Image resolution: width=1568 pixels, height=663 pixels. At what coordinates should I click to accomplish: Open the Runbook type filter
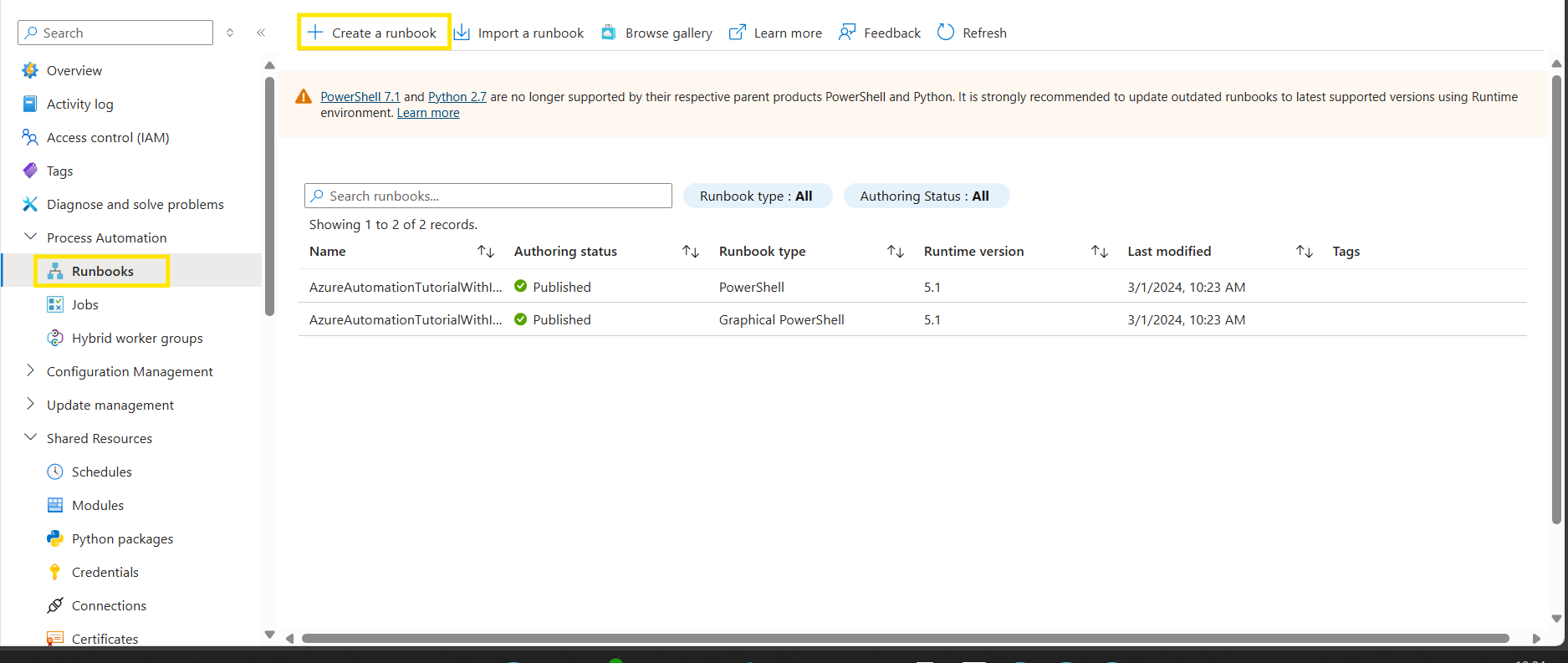tap(758, 196)
